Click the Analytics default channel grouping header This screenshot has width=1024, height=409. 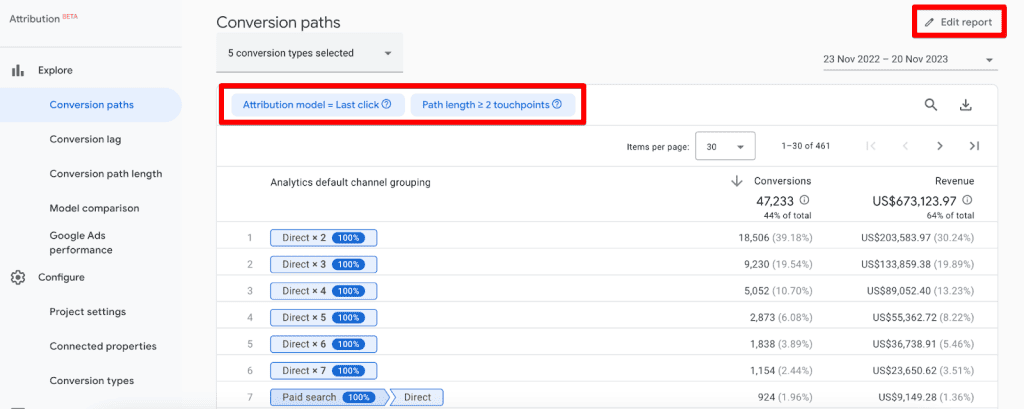point(350,183)
